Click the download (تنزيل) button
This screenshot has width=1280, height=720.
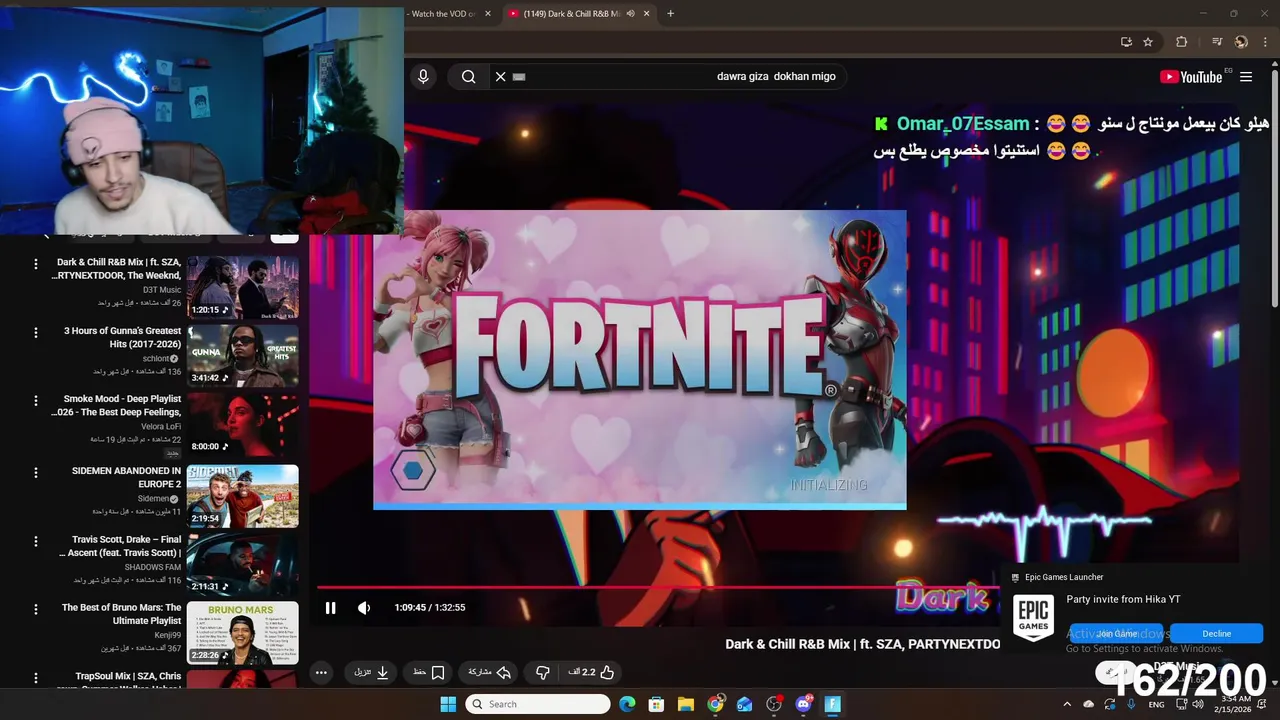(371, 673)
